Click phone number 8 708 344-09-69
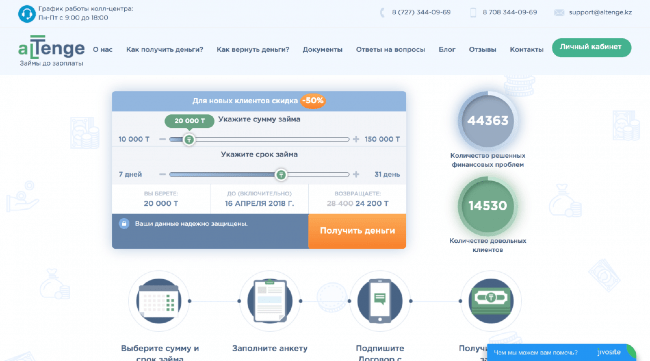Viewport: 650px width, 361px height. point(510,12)
